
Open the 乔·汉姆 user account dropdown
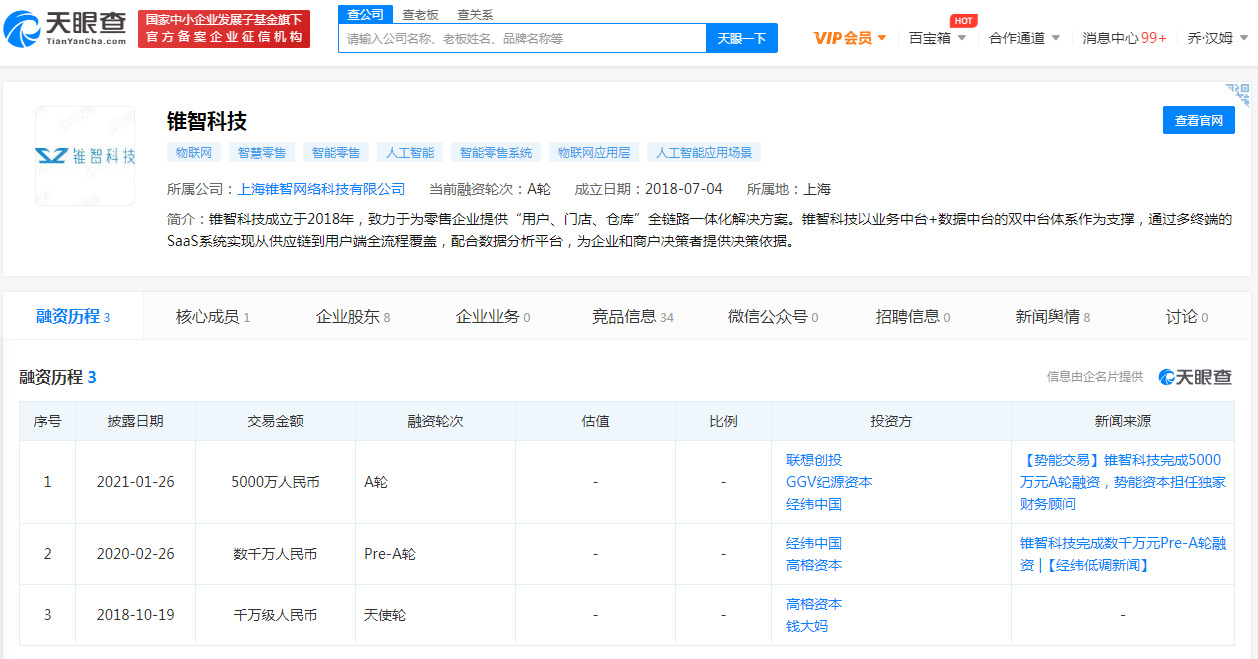point(1218,38)
